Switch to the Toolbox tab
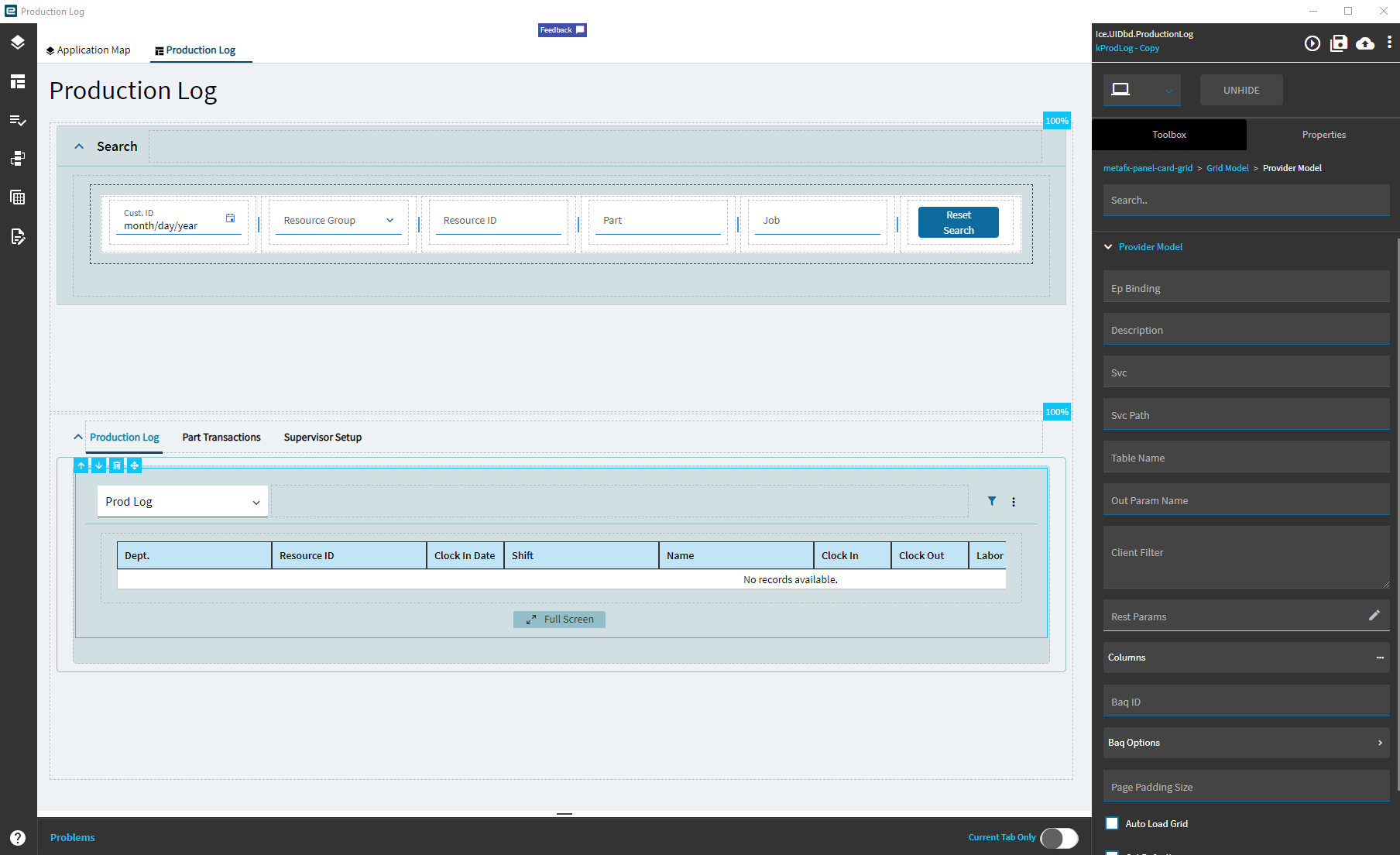1400x855 pixels. 1169,135
